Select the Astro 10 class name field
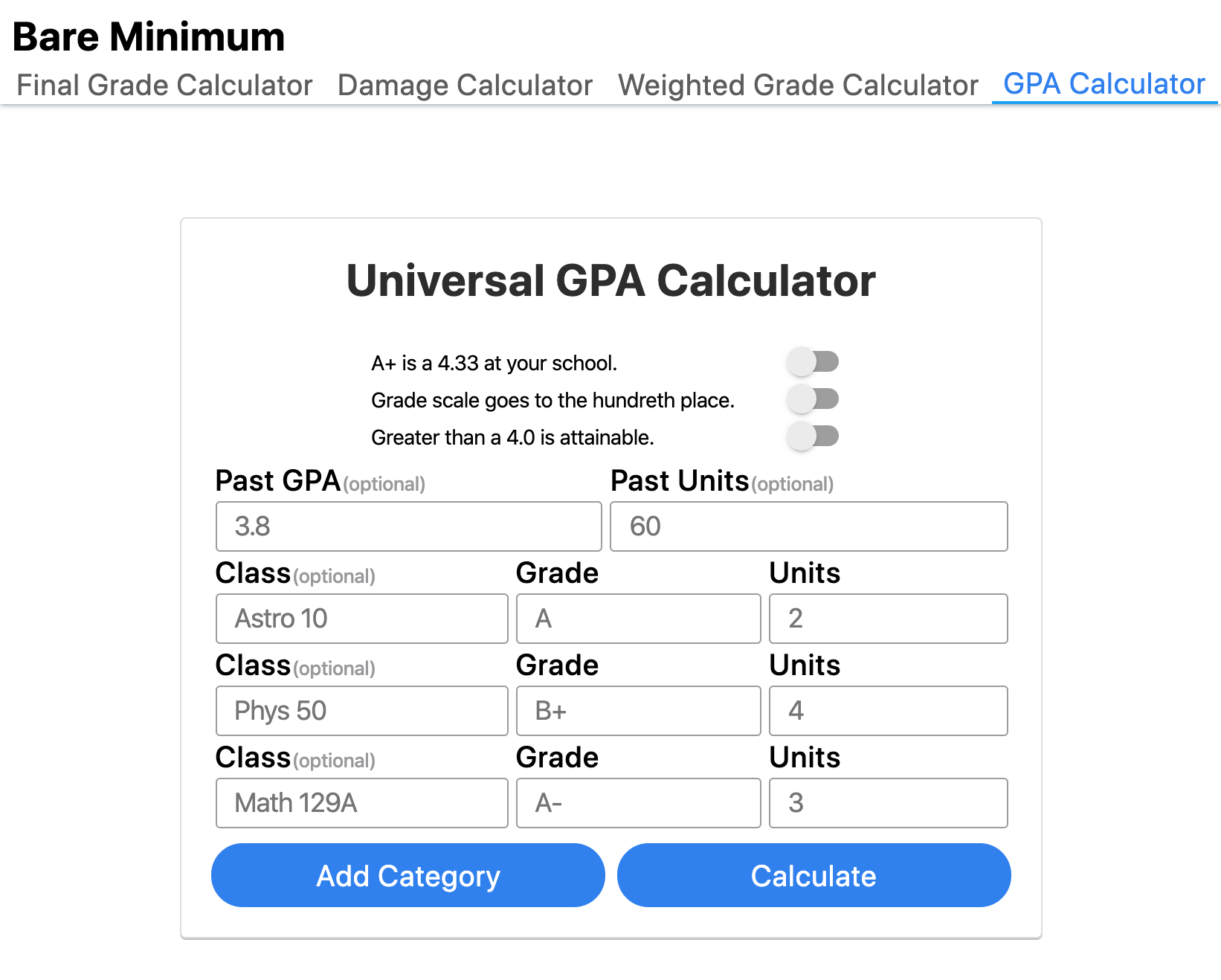Image resolution: width=1221 pixels, height=980 pixels. (361, 619)
